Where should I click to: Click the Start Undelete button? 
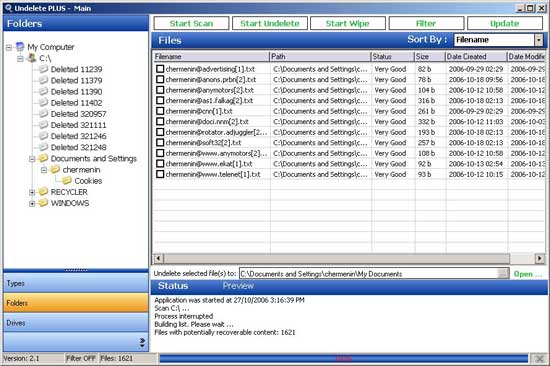tap(270, 23)
